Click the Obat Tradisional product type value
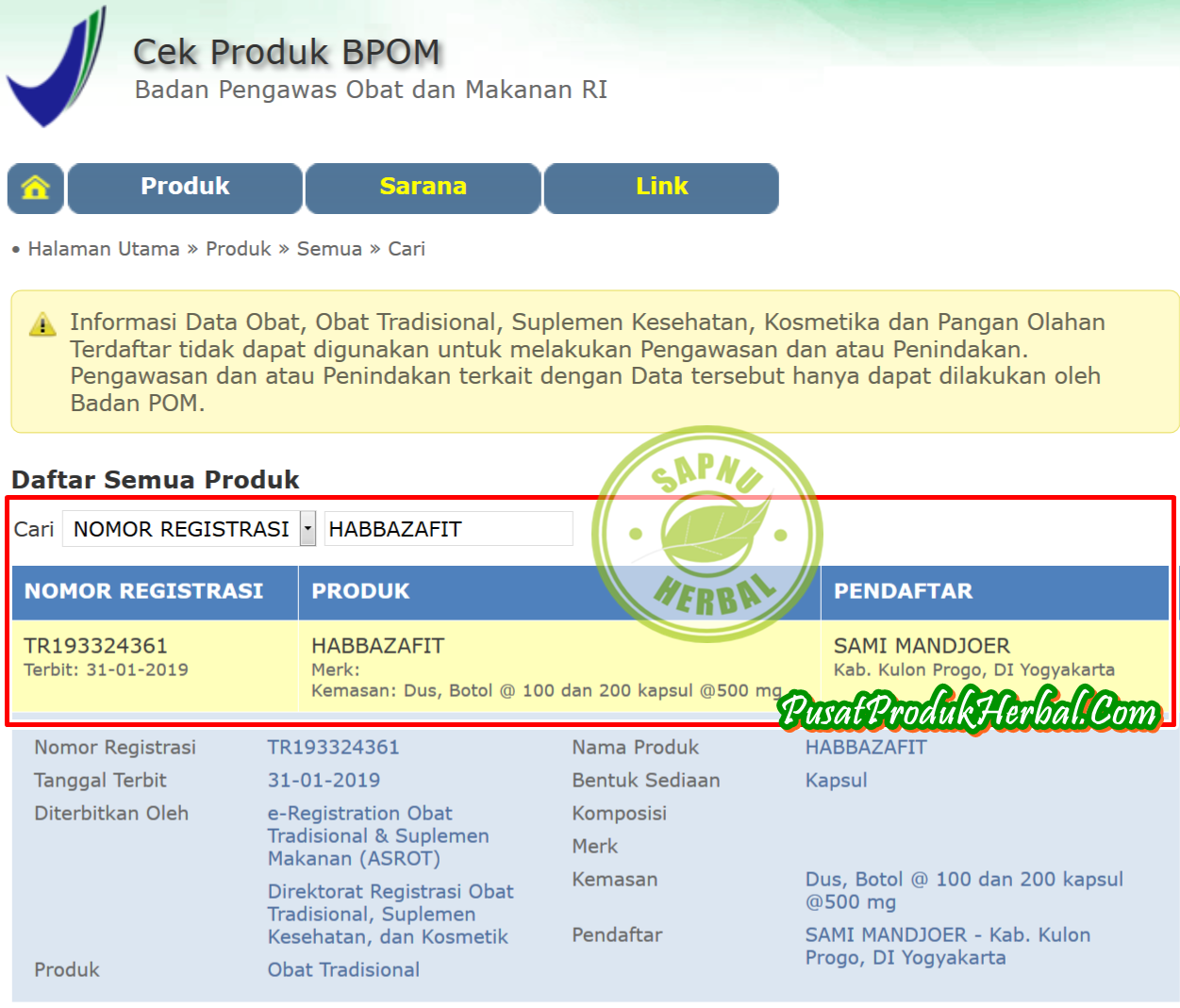 click(343, 970)
